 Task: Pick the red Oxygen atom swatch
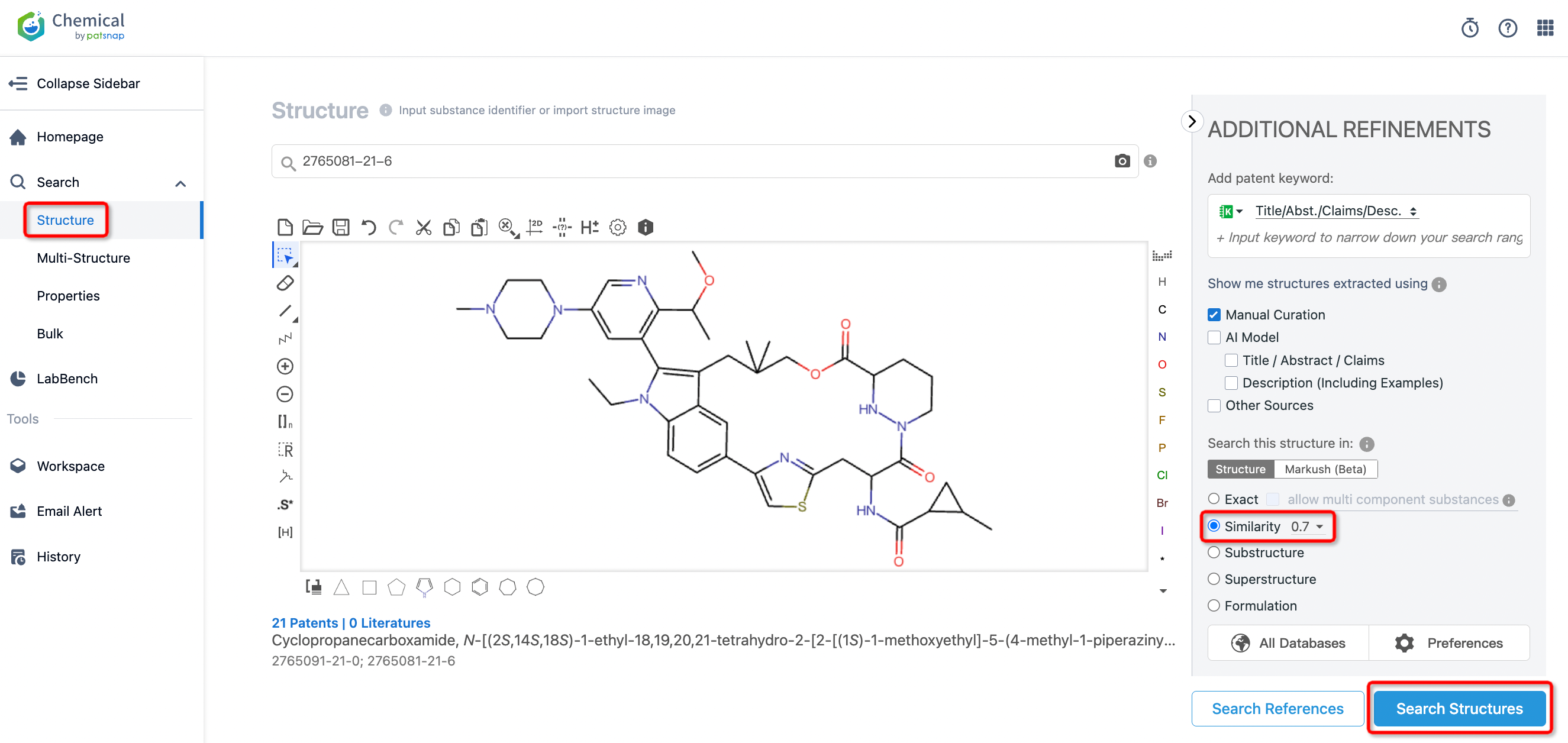1162,364
